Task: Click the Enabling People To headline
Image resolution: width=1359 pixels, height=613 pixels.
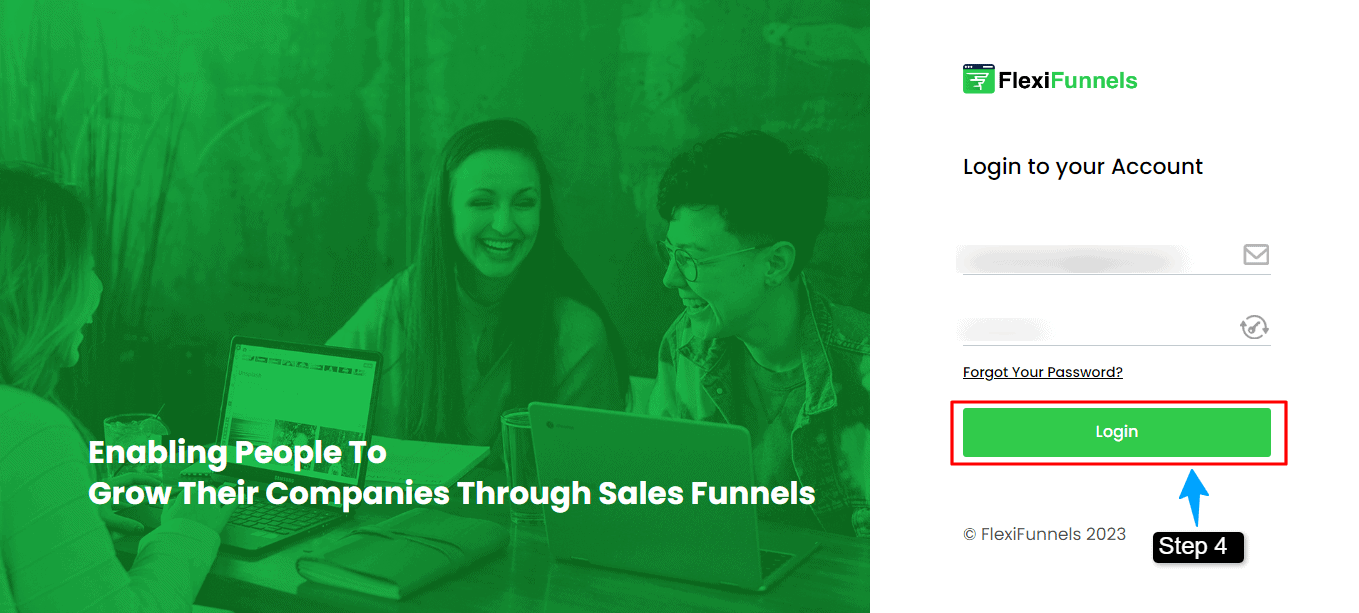Action: [x=237, y=453]
